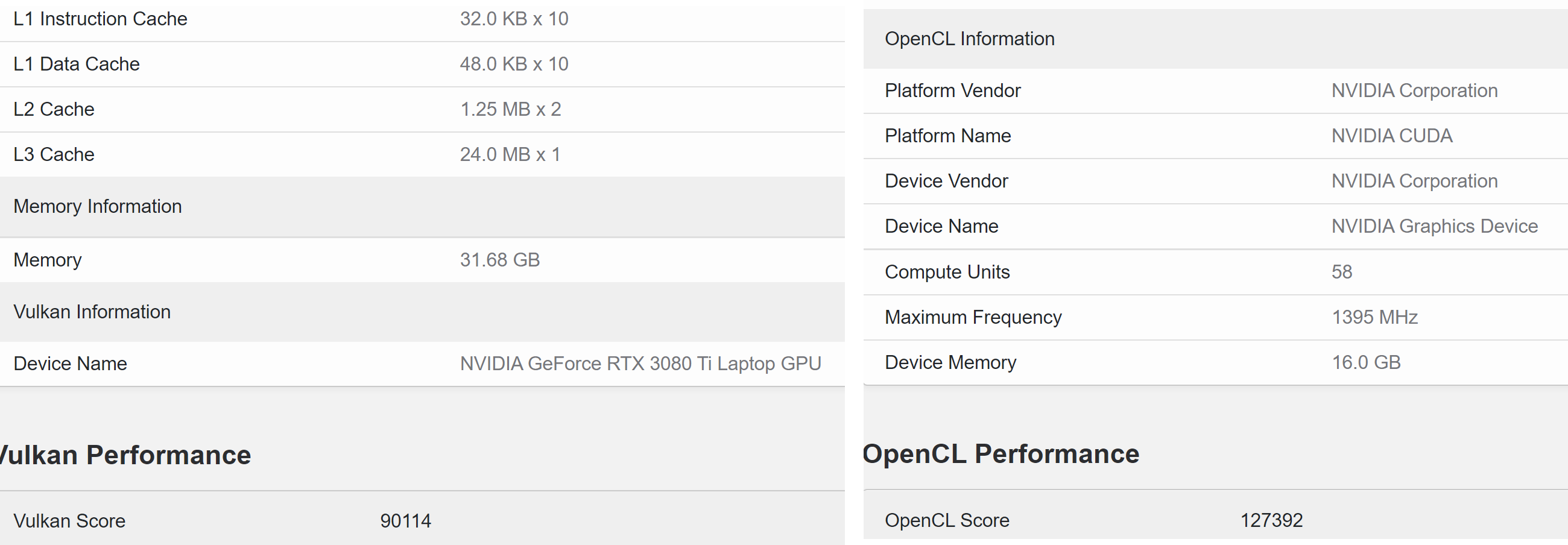Select the OpenCL Score value 127392
Image resolution: width=1568 pixels, height=545 pixels.
point(1271,520)
